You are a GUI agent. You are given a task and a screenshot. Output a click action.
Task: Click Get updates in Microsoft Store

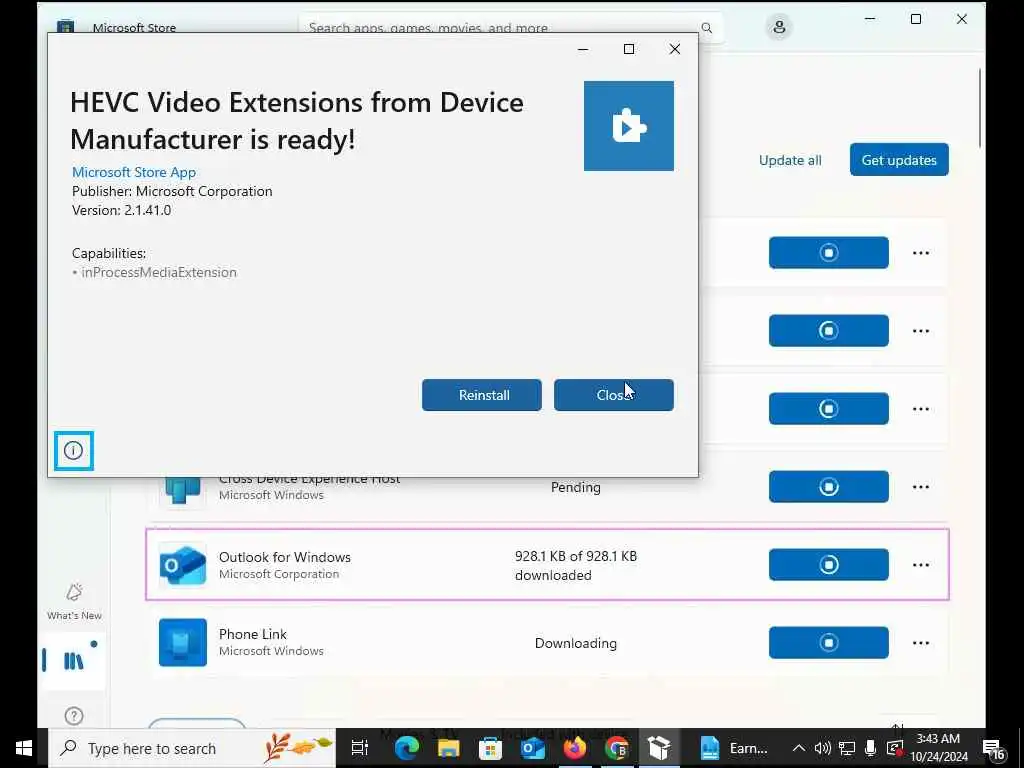899,160
